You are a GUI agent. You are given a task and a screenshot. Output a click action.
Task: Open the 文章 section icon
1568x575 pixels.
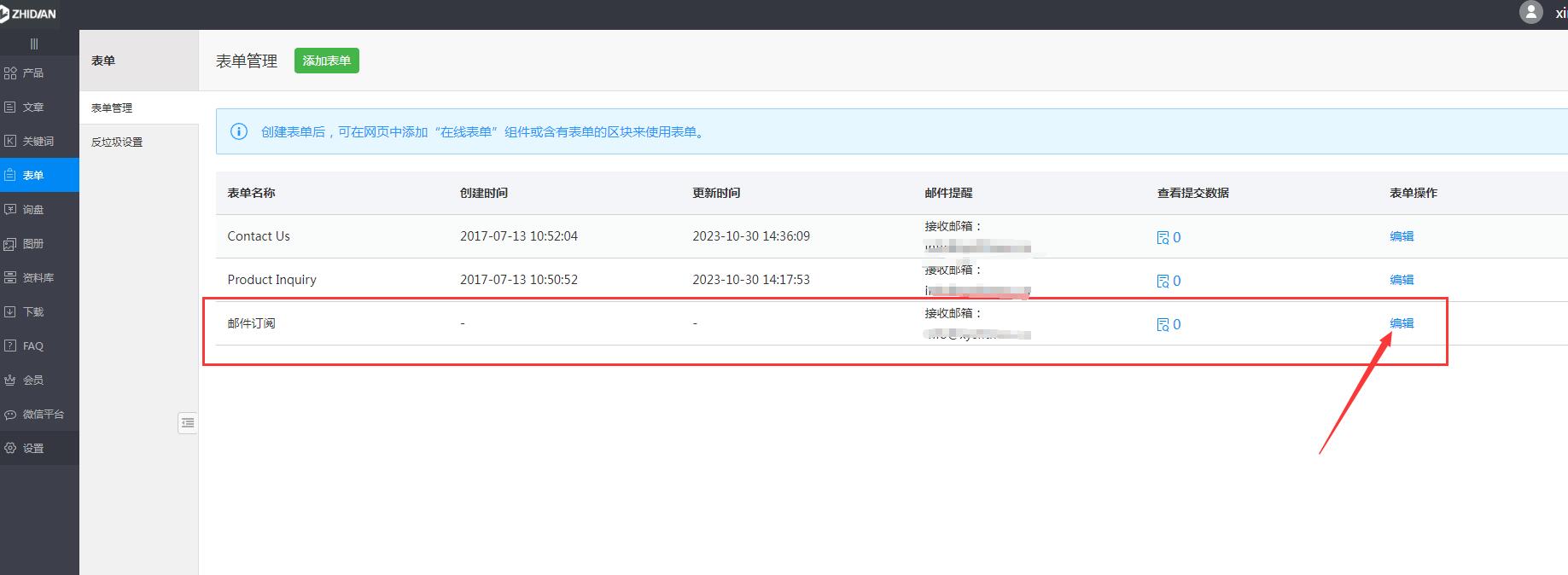(x=10, y=107)
